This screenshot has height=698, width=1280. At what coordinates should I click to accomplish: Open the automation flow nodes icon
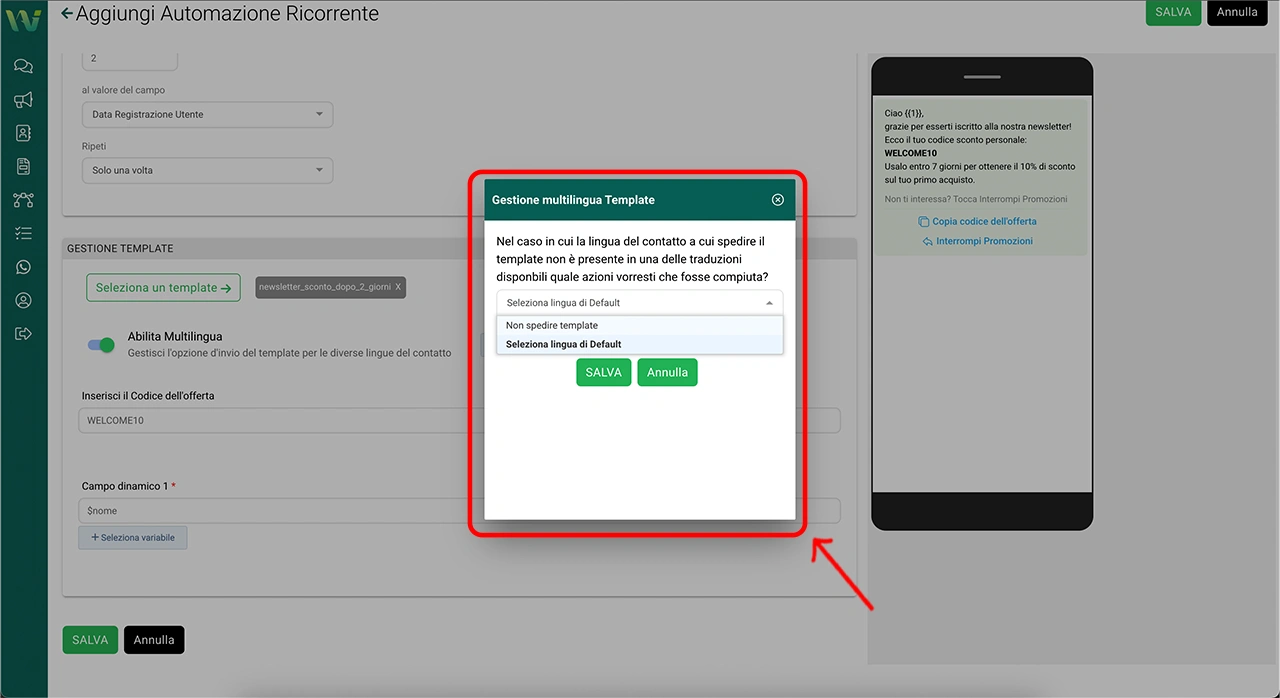[x=23, y=200]
